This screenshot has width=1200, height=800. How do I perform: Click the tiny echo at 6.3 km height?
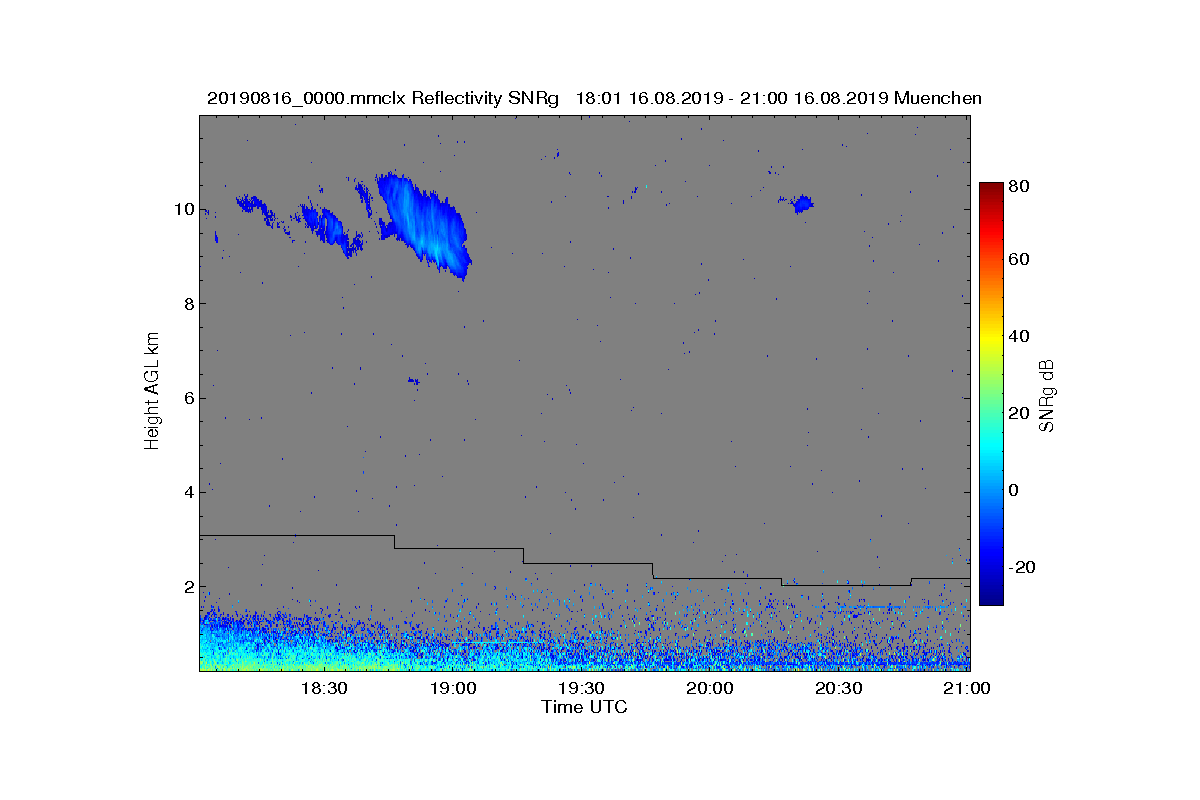click(414, 381)
